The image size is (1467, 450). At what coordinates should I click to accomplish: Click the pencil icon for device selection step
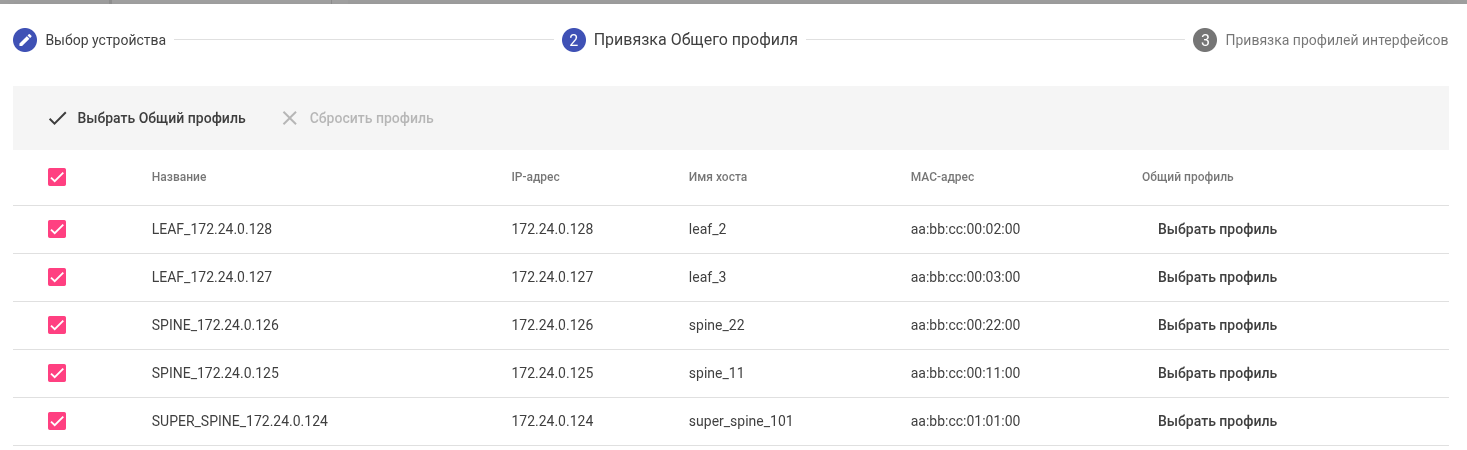25,41
